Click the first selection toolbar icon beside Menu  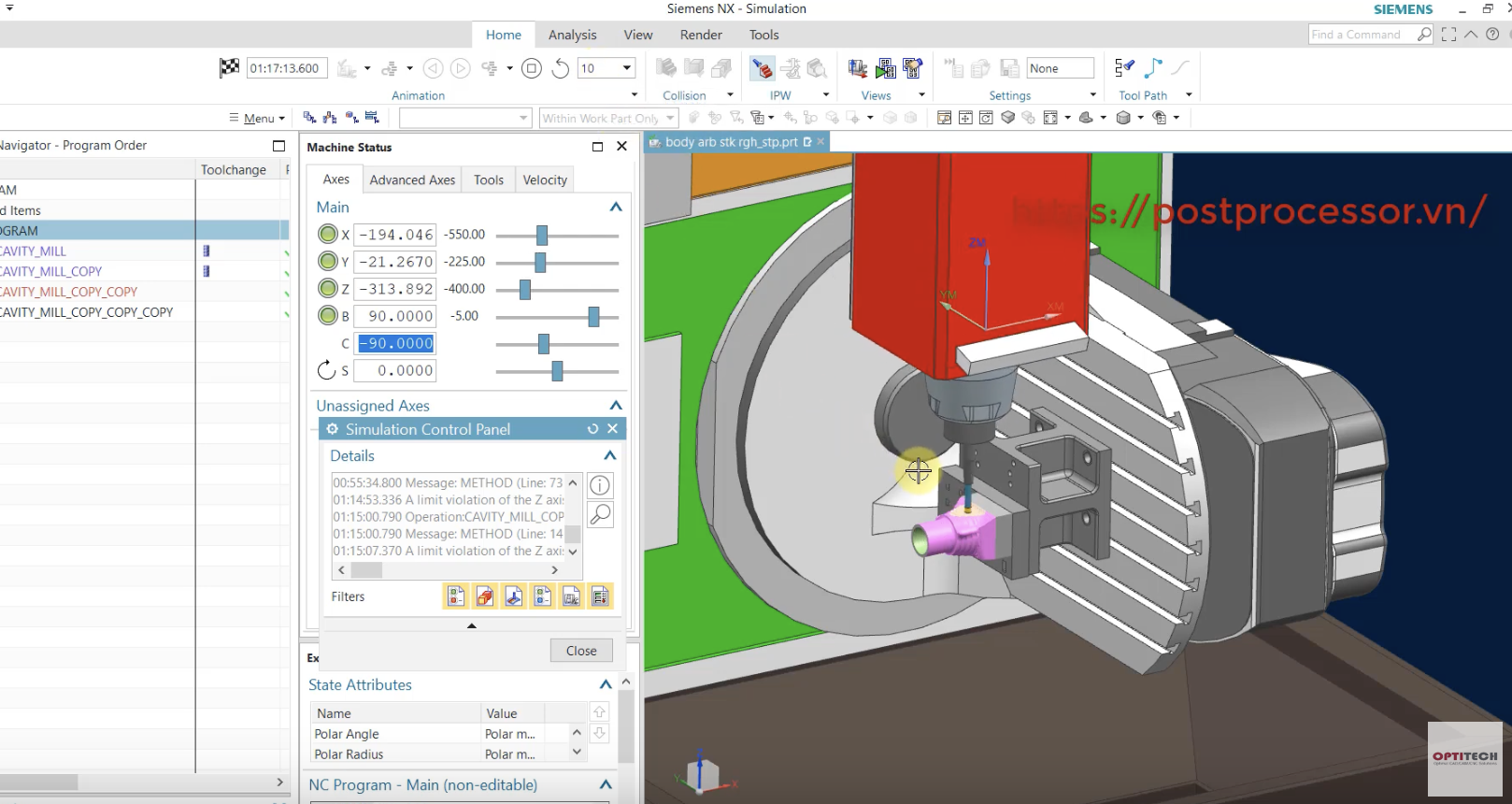(309, 118)
